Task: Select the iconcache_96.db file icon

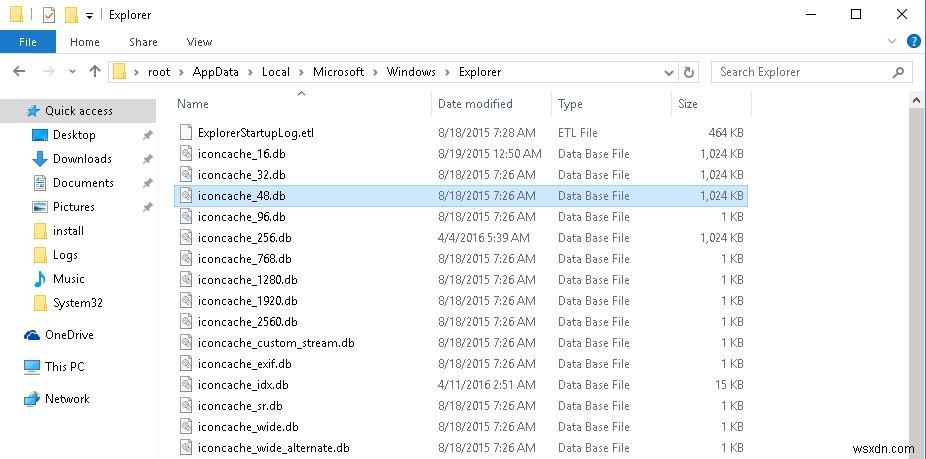Action: [x=186, y=217]
